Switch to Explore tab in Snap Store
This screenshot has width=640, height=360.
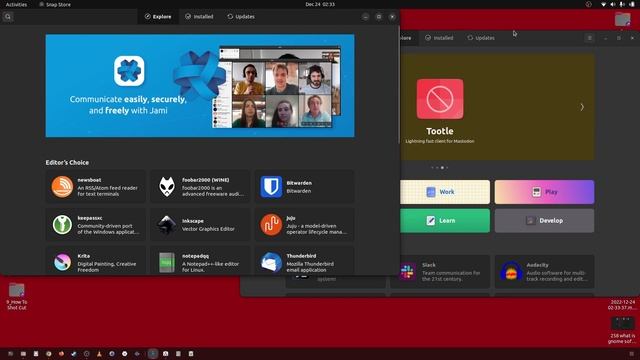pos(158,17)
